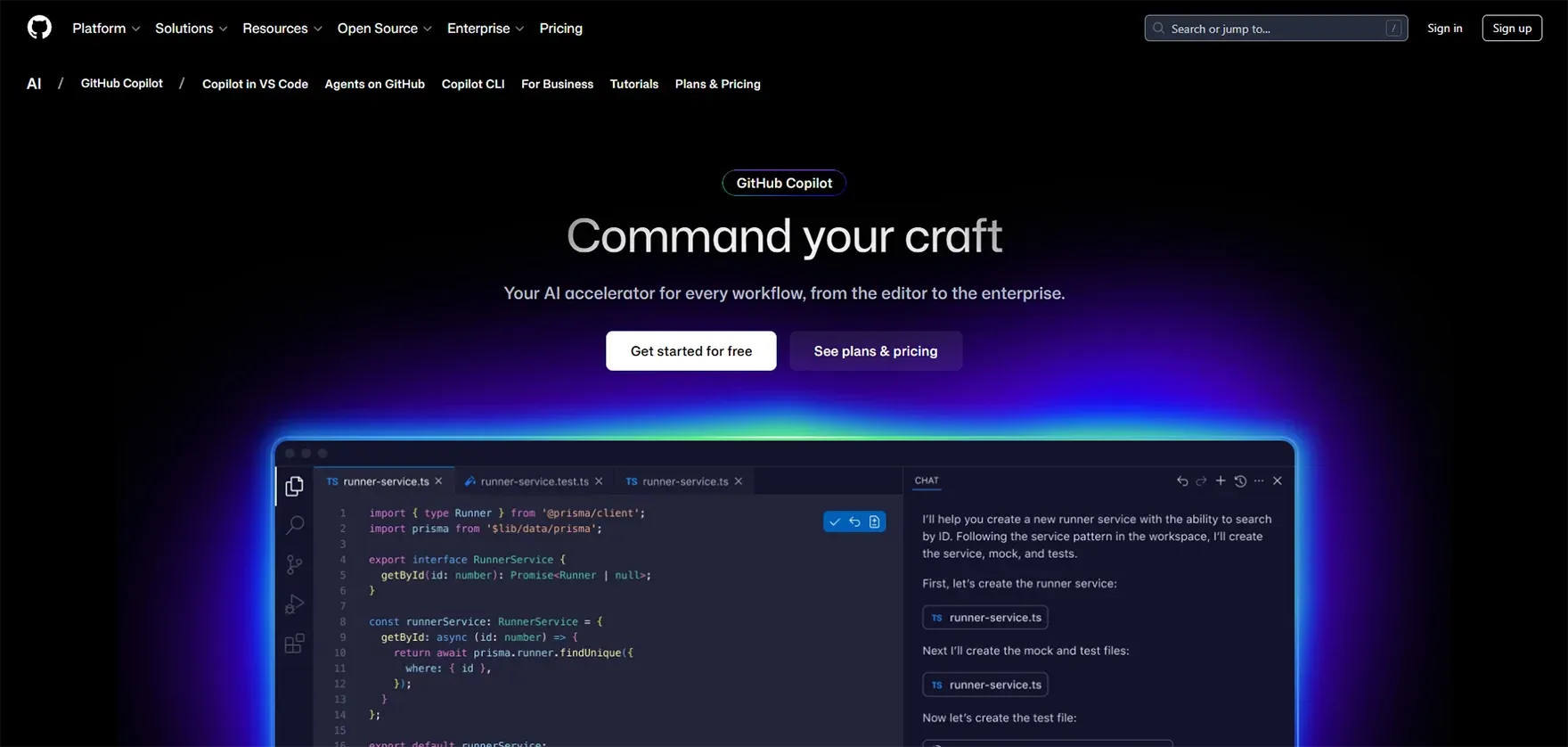This screenshot has height=747, width=1568.
Task: Click code line 'return await prisma.runner.findUnique({'
Action: click(514, 653)
